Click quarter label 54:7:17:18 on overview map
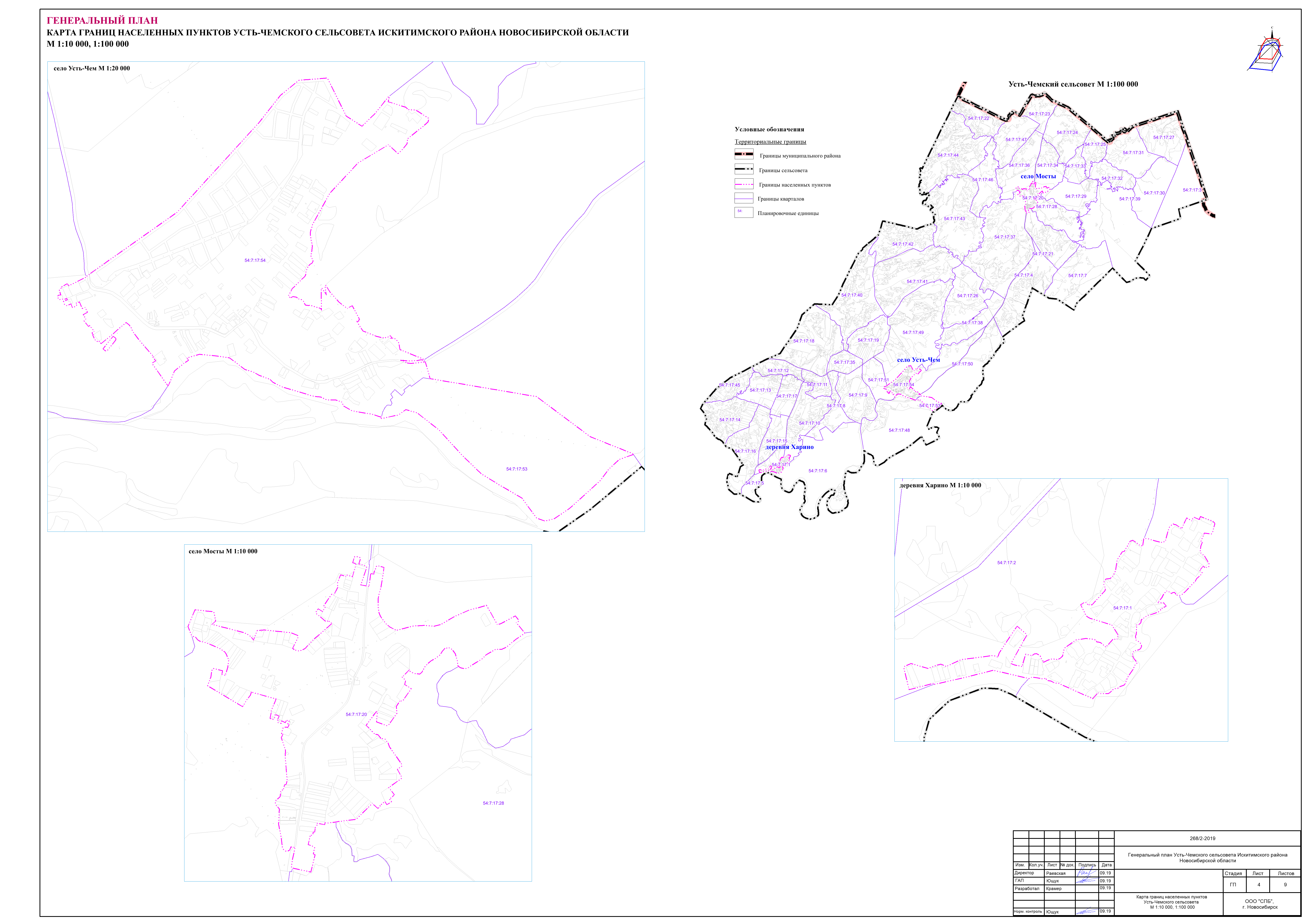This screenshot has height=924, width=1309. point(804,341)
